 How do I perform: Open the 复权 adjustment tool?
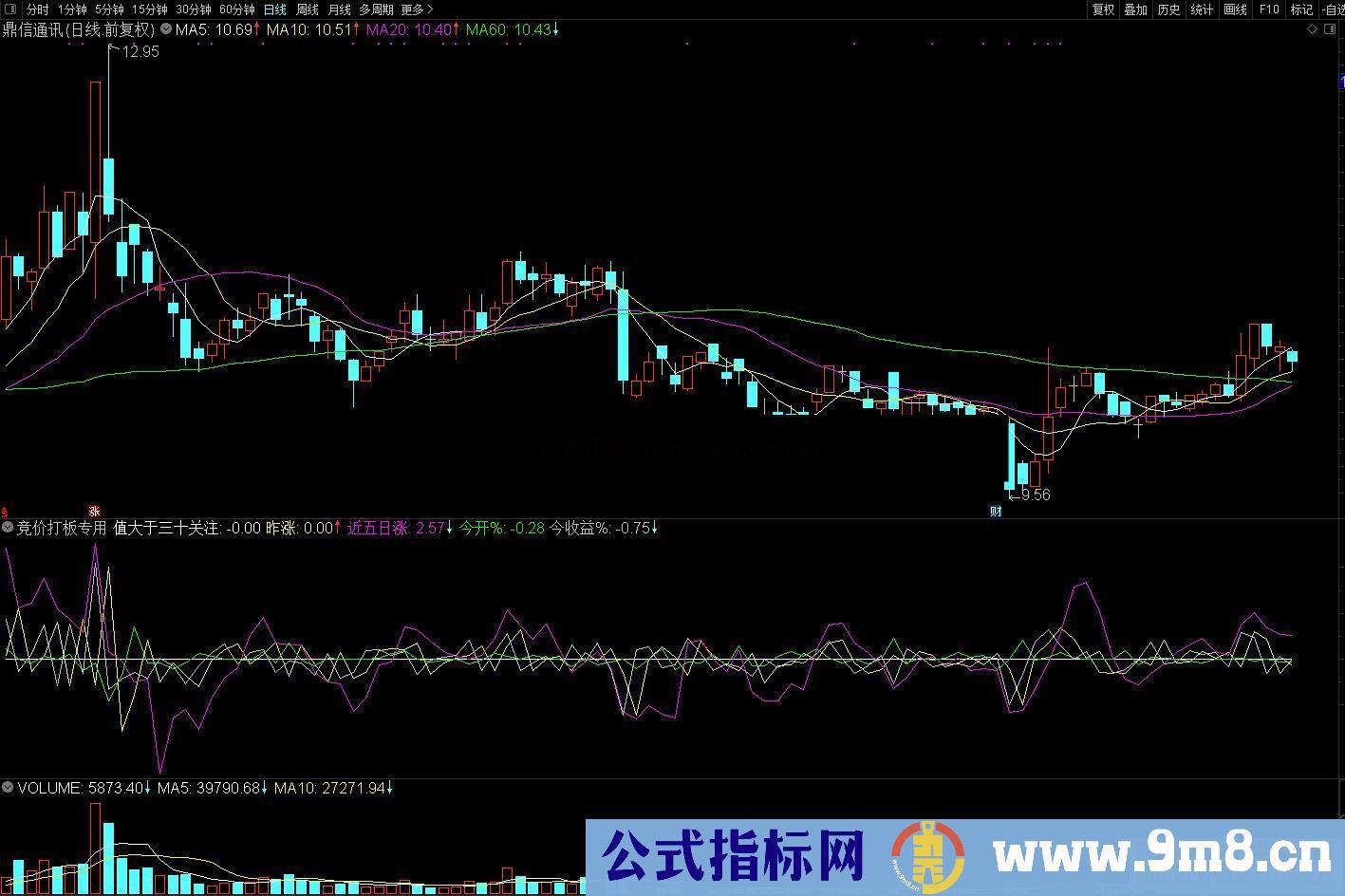pyautogui.click(x=1104, y=9)
